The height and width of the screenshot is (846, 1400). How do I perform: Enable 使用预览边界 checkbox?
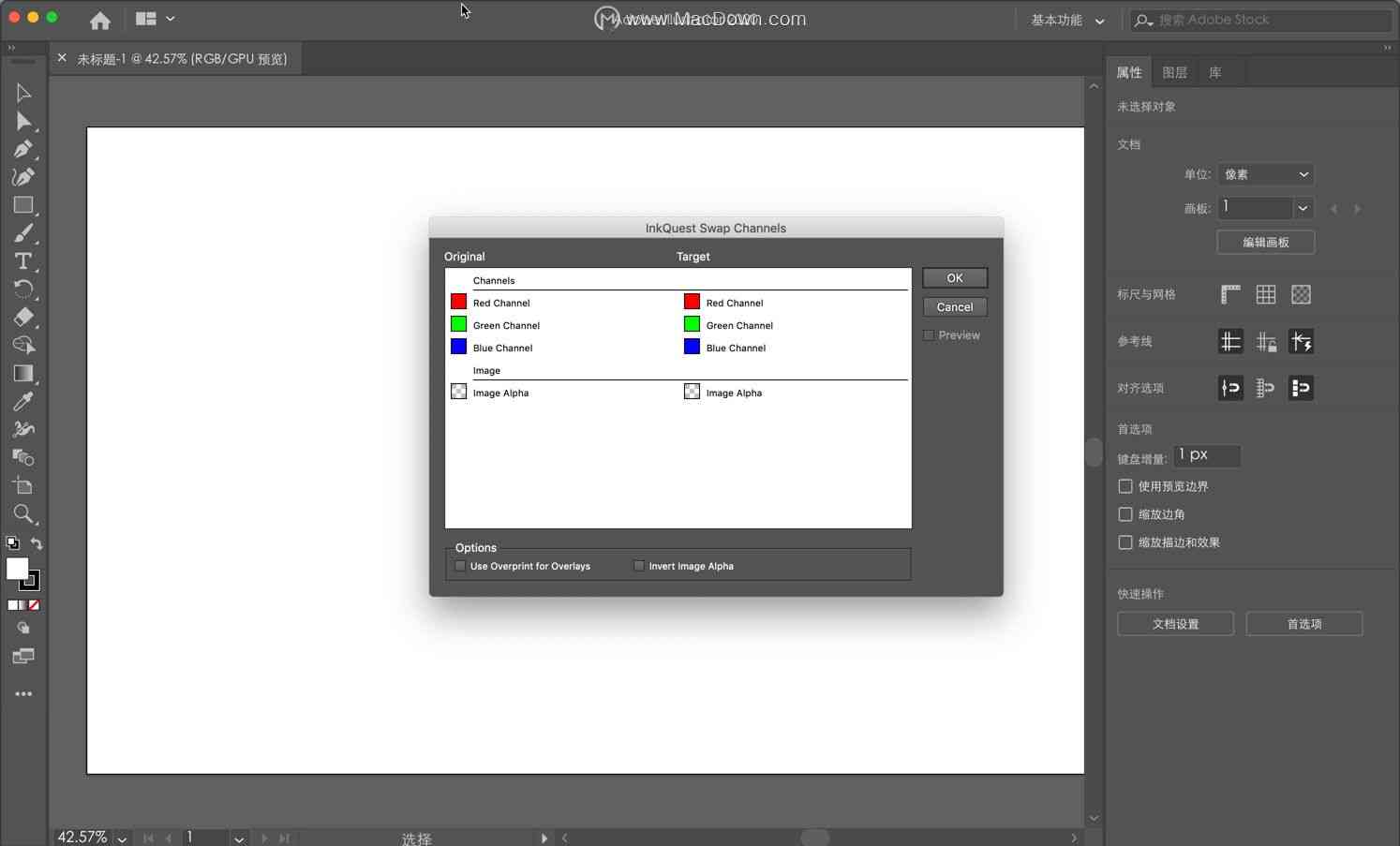(x=1125, y=486)
